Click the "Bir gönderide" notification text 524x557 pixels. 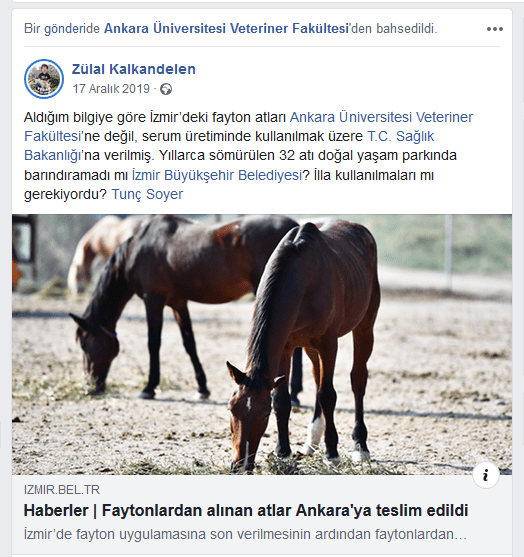click(x=62, y=29)
